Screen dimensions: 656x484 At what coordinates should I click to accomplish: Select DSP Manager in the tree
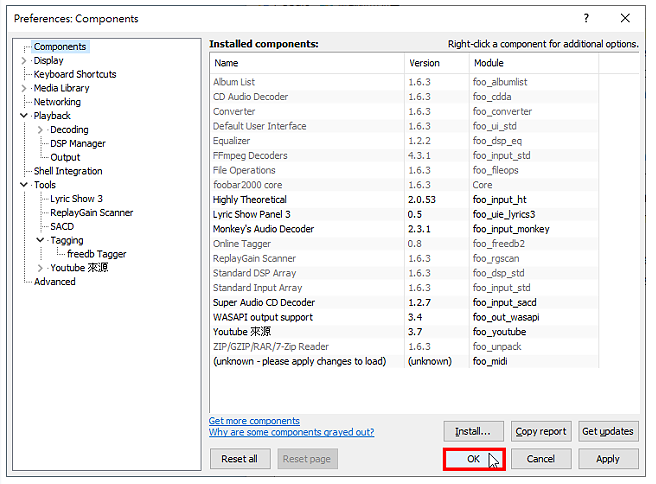[78, 143]
